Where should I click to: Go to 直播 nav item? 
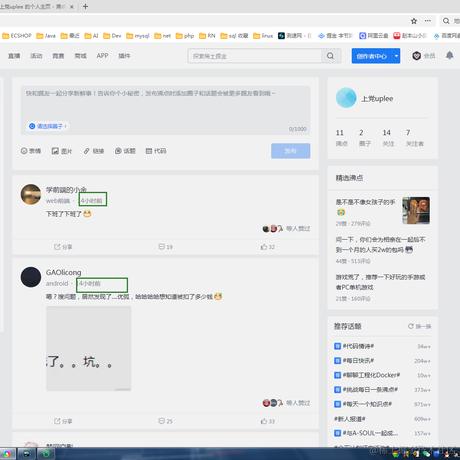pos(14,56)
